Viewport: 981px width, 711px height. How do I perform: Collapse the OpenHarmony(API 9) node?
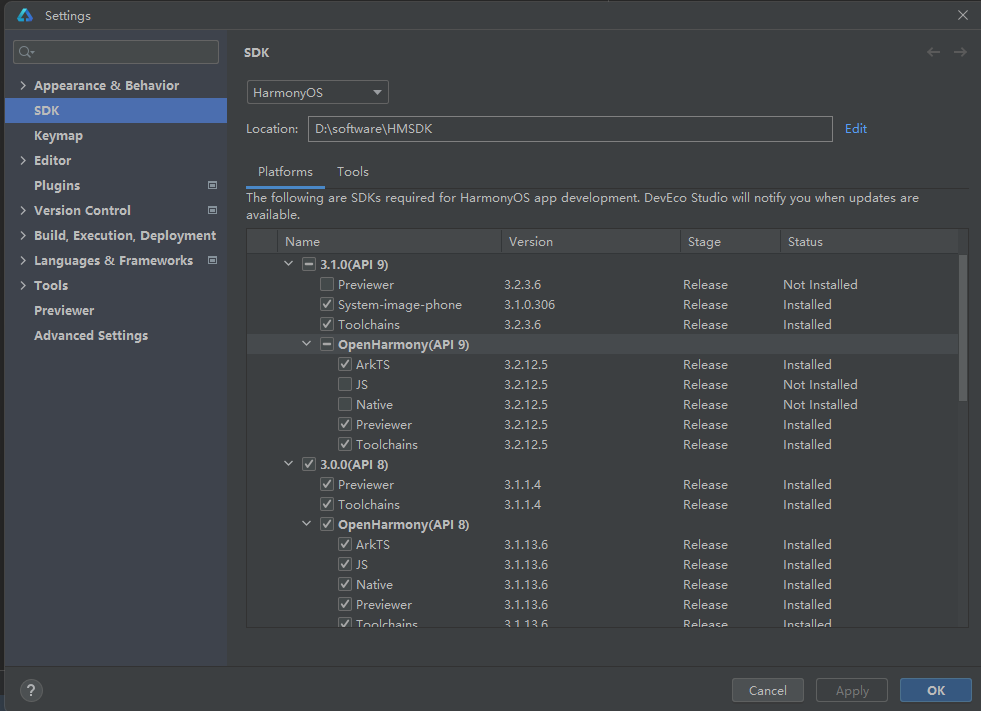(307, 344)
